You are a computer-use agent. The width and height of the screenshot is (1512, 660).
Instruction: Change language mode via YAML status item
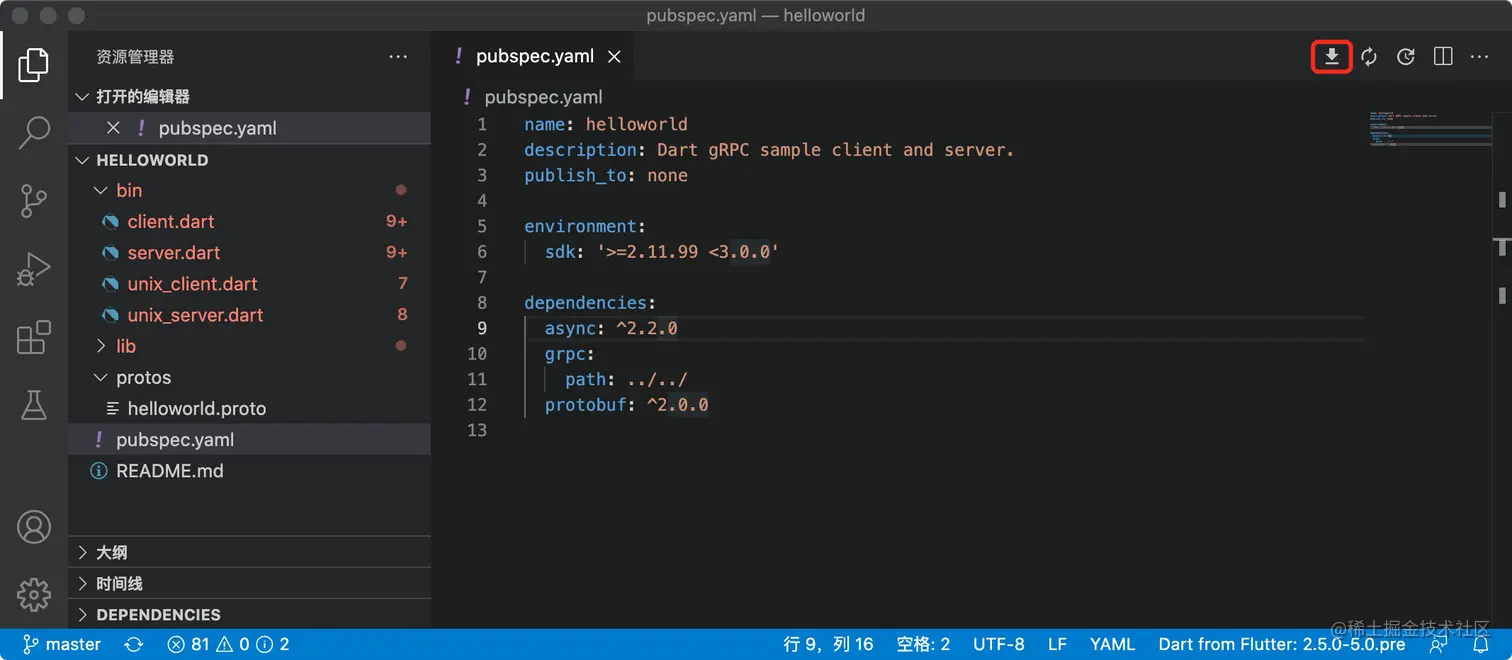pos(1112,645)
